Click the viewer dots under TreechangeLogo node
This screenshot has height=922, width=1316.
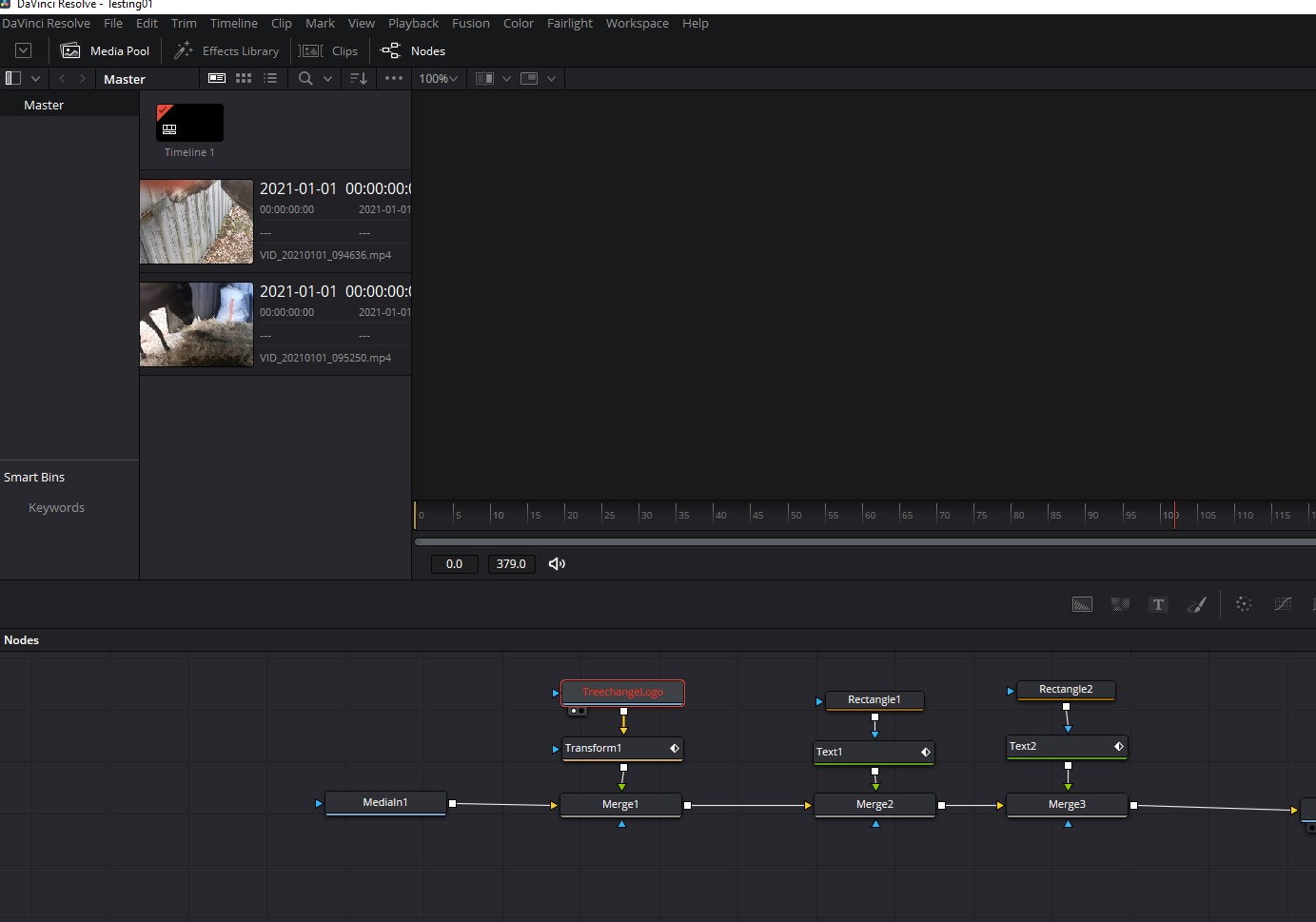coord(577,711)
